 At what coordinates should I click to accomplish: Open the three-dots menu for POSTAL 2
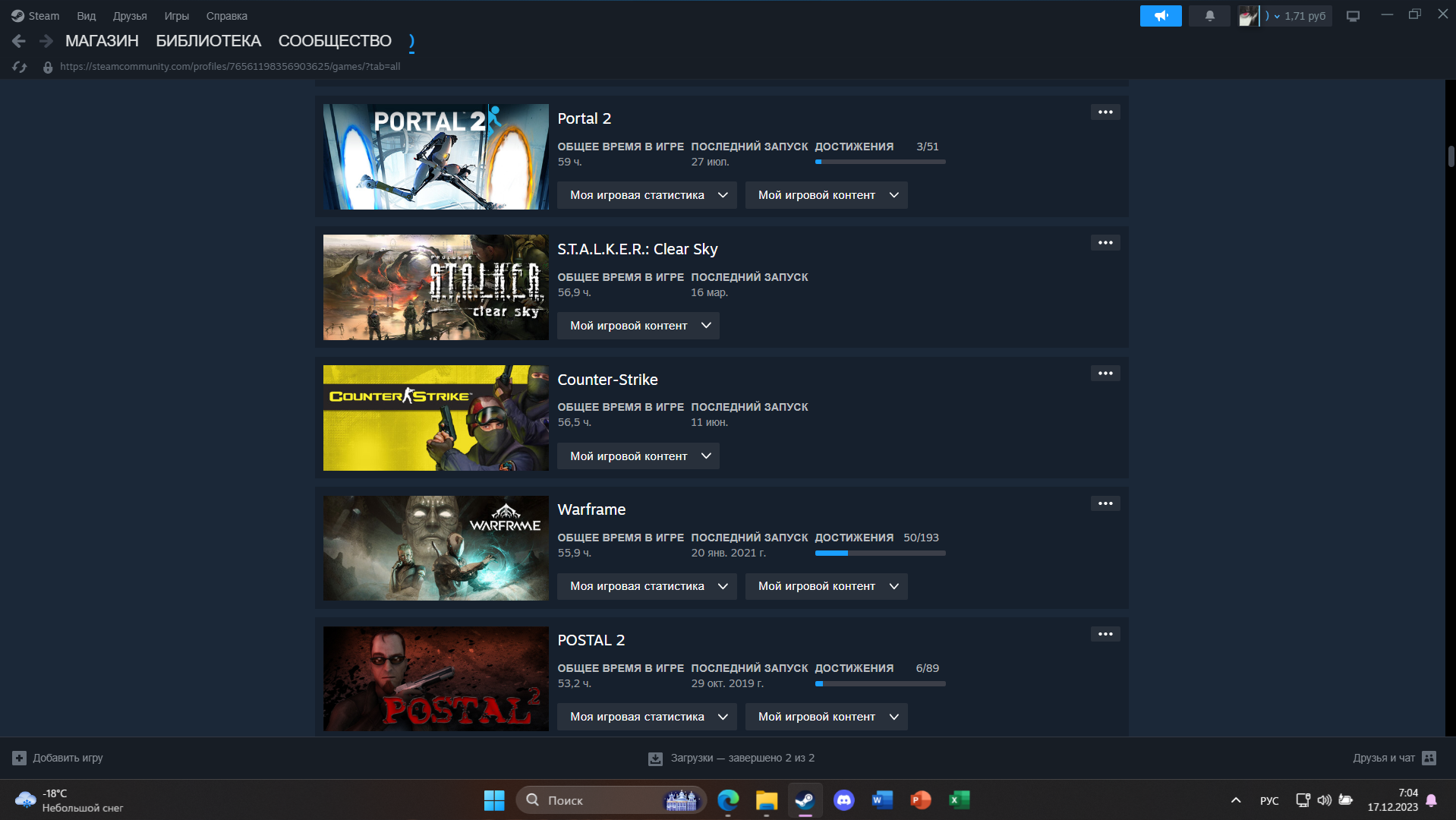point(1105,634)
